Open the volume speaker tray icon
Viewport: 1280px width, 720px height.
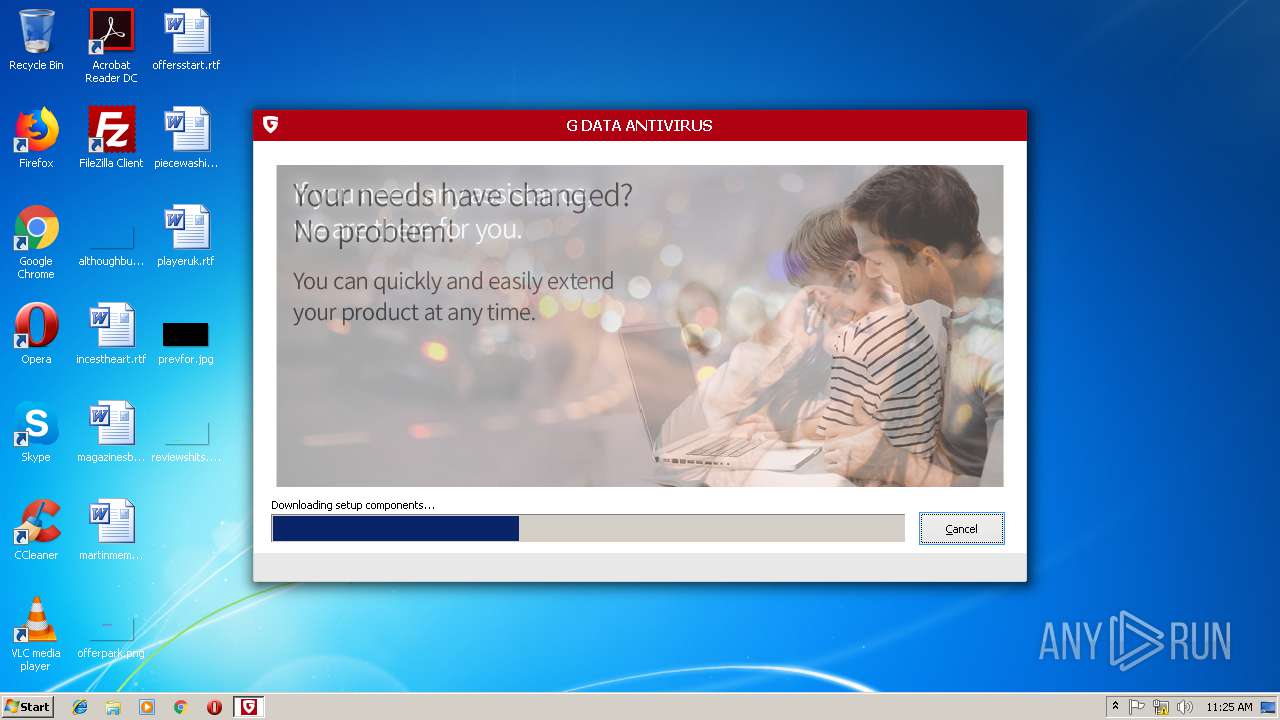pyautogui.click(x=1185, y=707)
